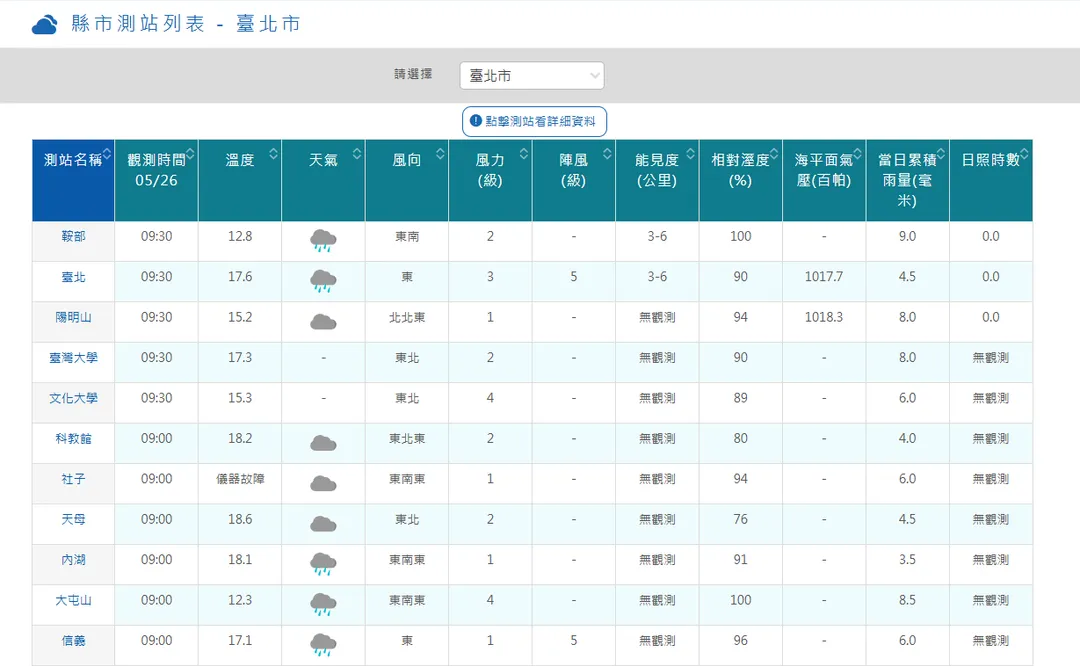
Task: Open the 天母 station link
Action: point(73,519)
